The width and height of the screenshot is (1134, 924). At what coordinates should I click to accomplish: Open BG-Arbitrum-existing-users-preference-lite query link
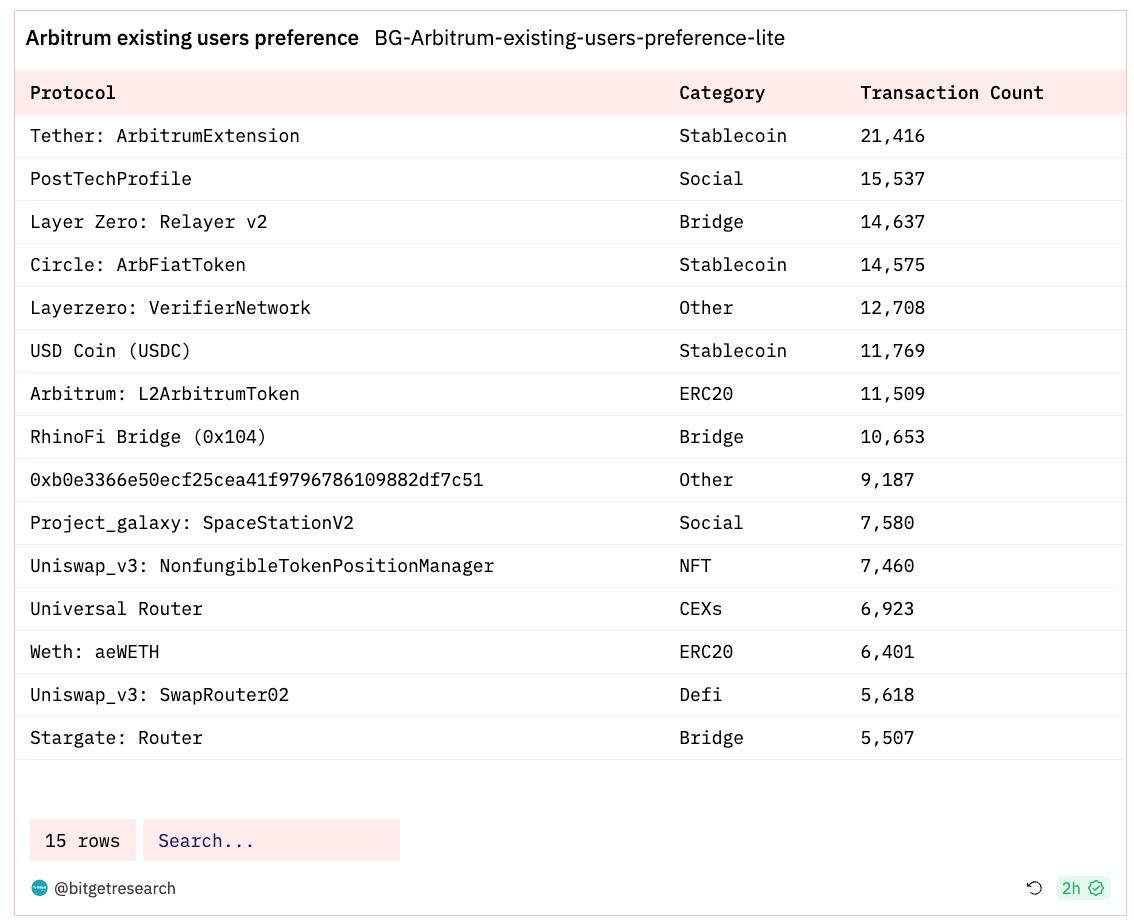tap(579, 38)
